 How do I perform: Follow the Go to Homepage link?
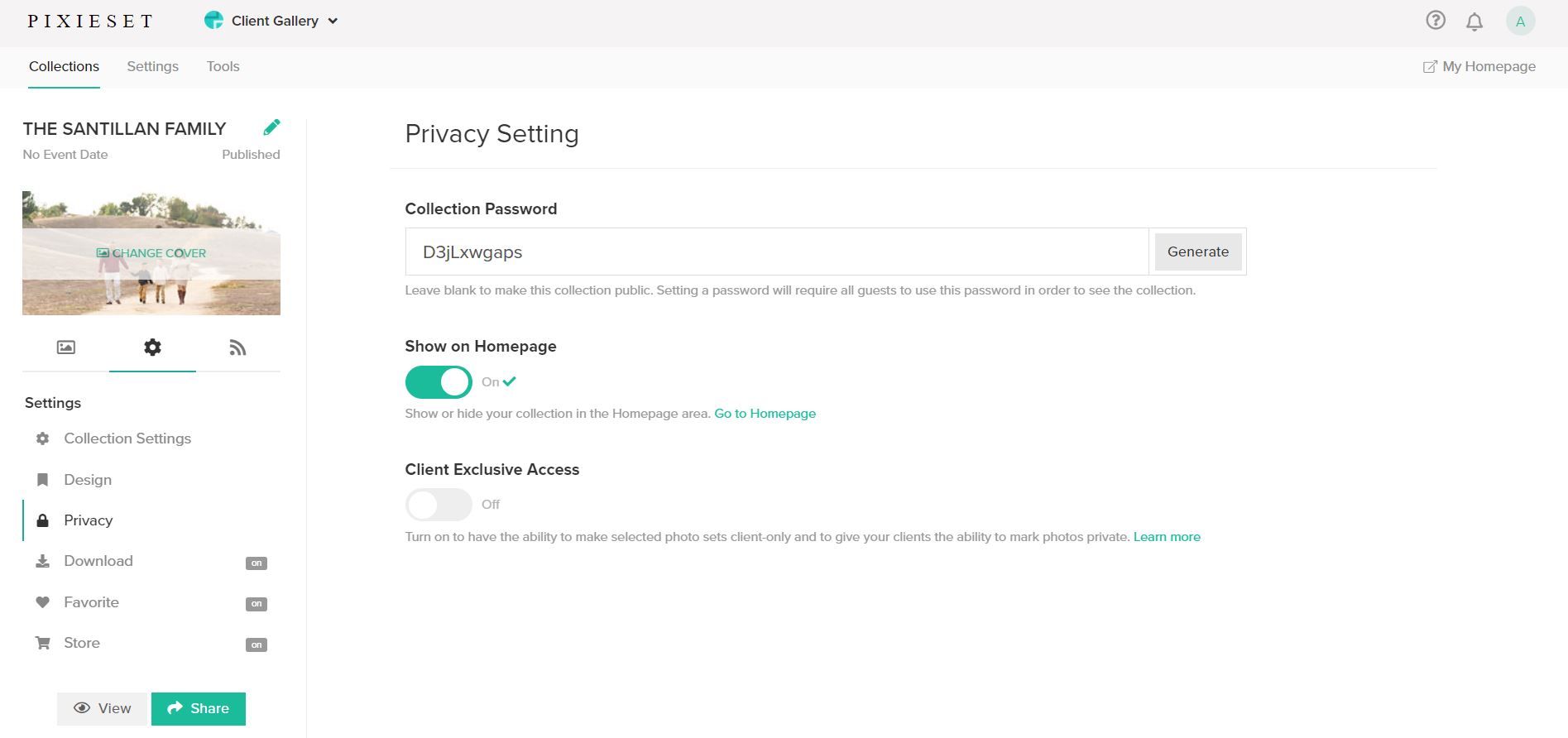point(765,414)
